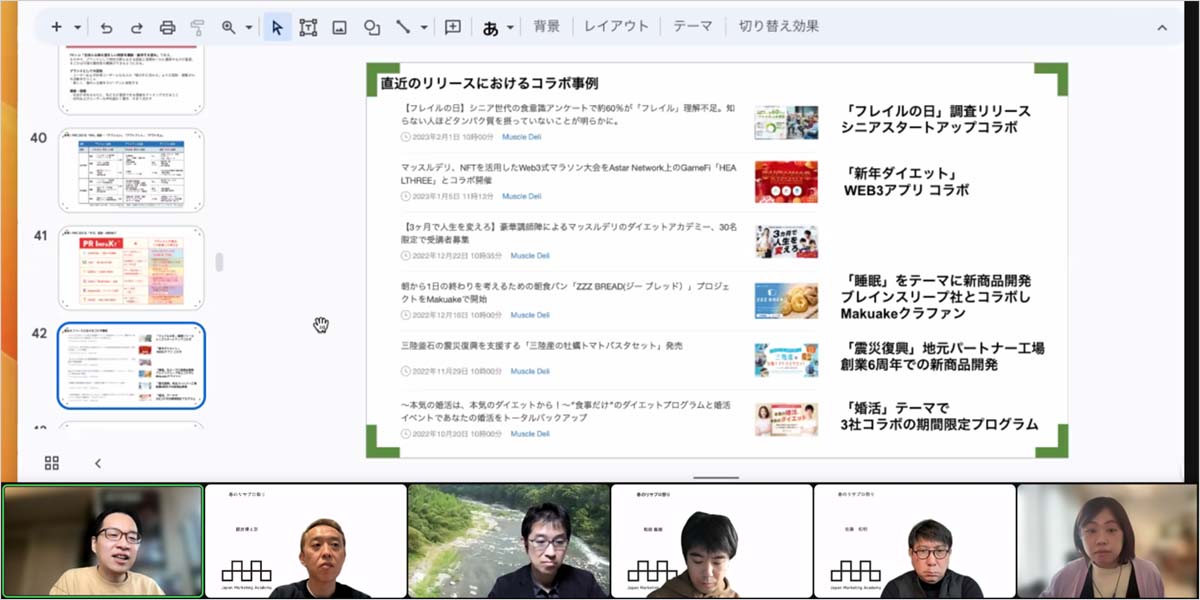Select the video tile of participant in lavender cardigan

click(x=1107, y=541)
